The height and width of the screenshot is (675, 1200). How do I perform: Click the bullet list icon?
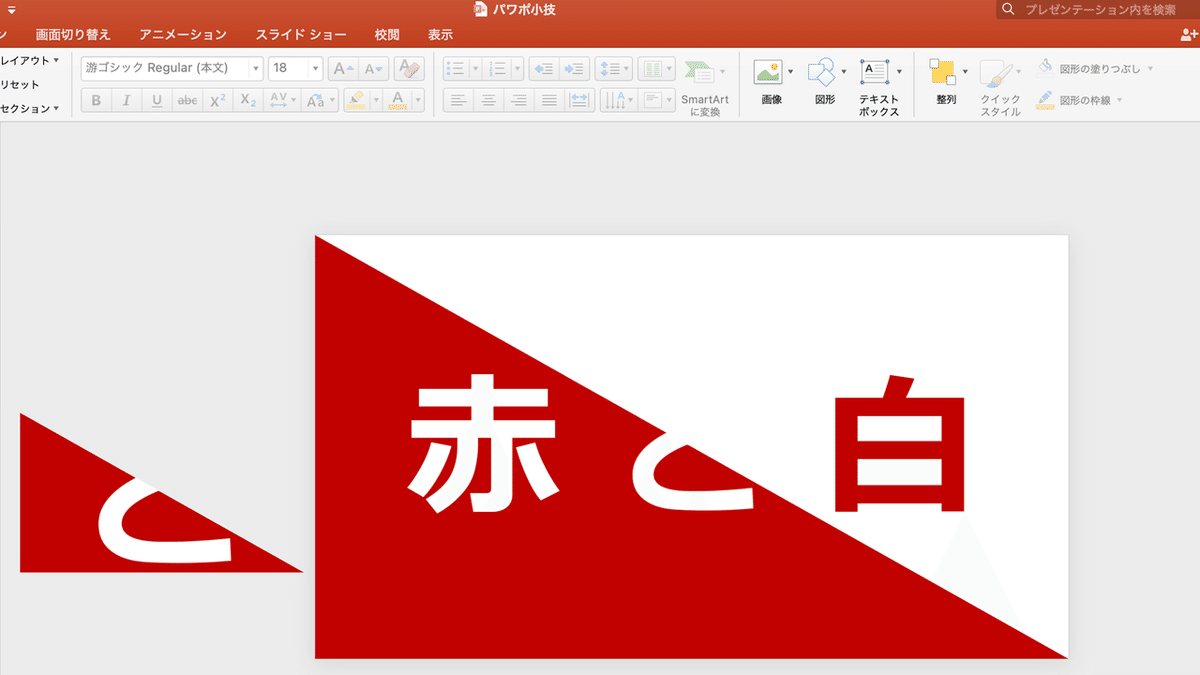[456, 69]
